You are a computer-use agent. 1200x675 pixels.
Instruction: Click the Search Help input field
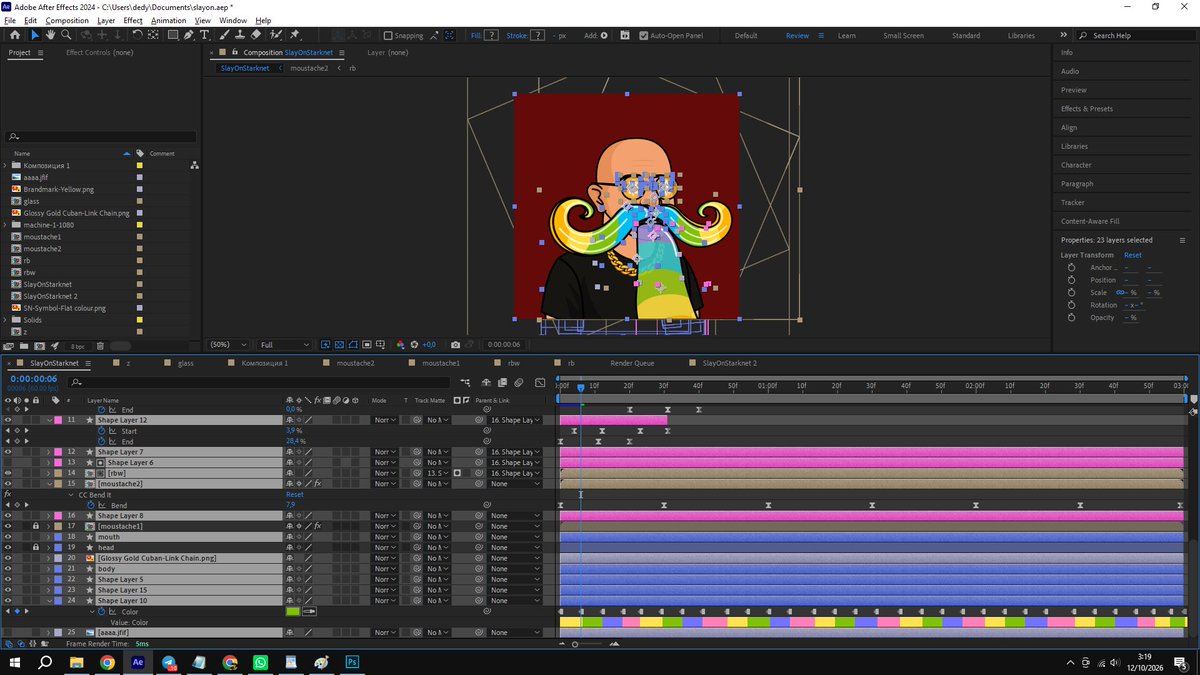pos(1135,35)
